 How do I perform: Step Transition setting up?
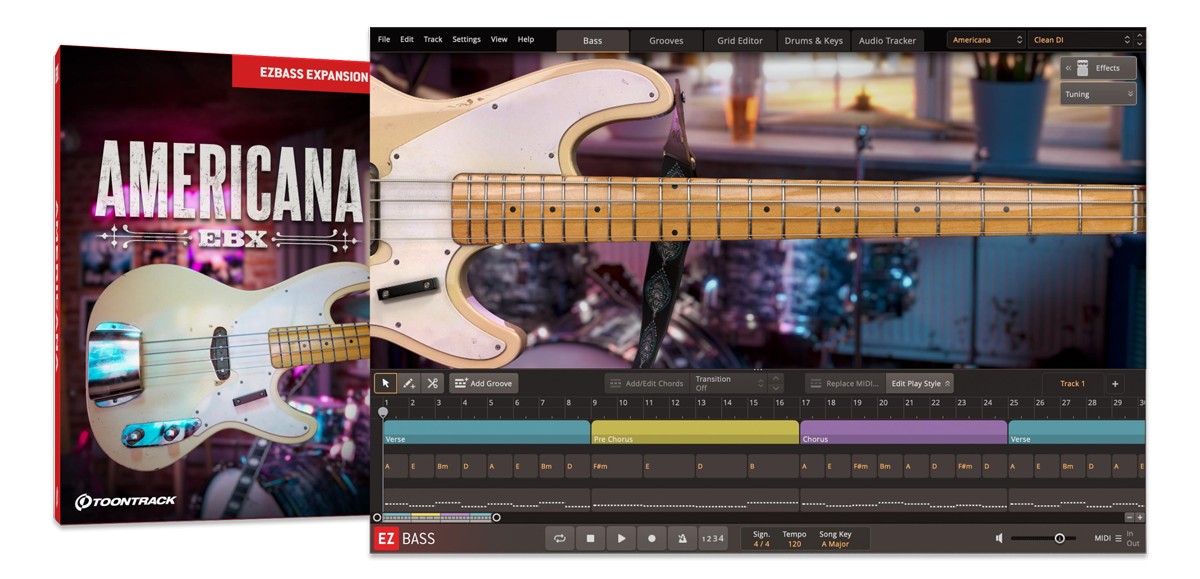point(776,379)
